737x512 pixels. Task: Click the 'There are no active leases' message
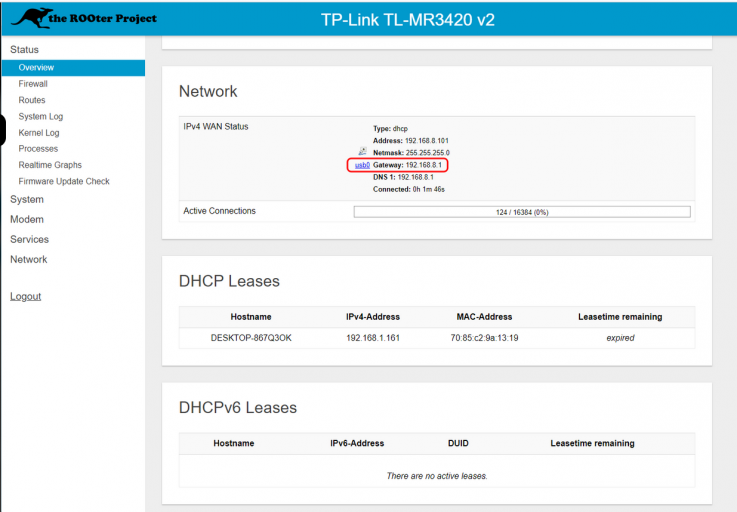tap(437, 476)
